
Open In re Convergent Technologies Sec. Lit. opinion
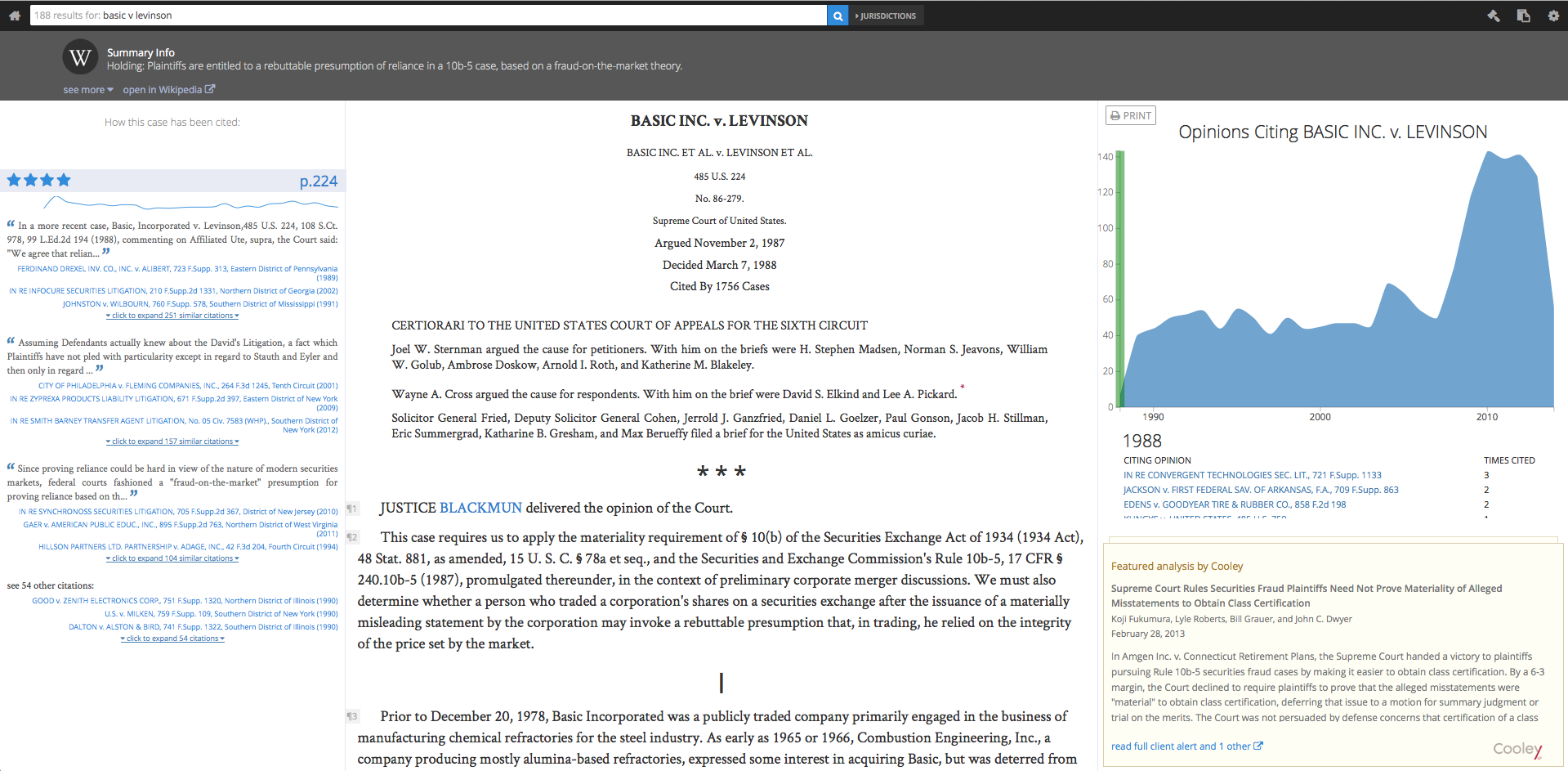(x=1253, y=475)
